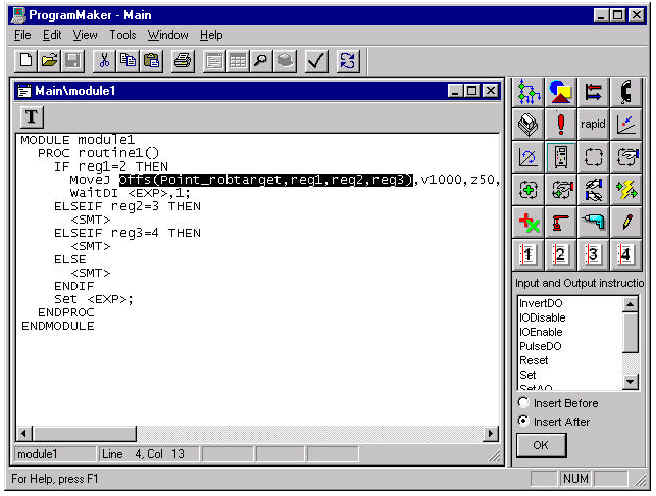Screen dimensions: 656x496
Task: Open the Edit menu
Action: click(x=52, y=35)
